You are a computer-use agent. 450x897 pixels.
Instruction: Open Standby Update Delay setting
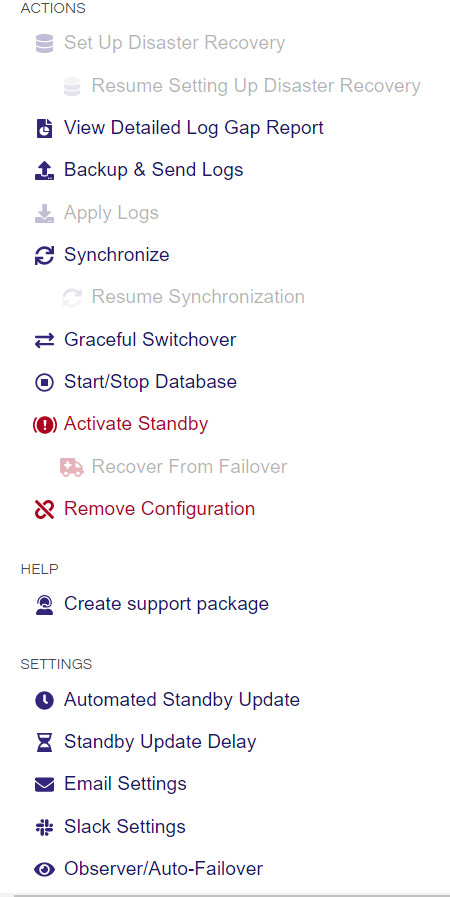coord(160,742)
